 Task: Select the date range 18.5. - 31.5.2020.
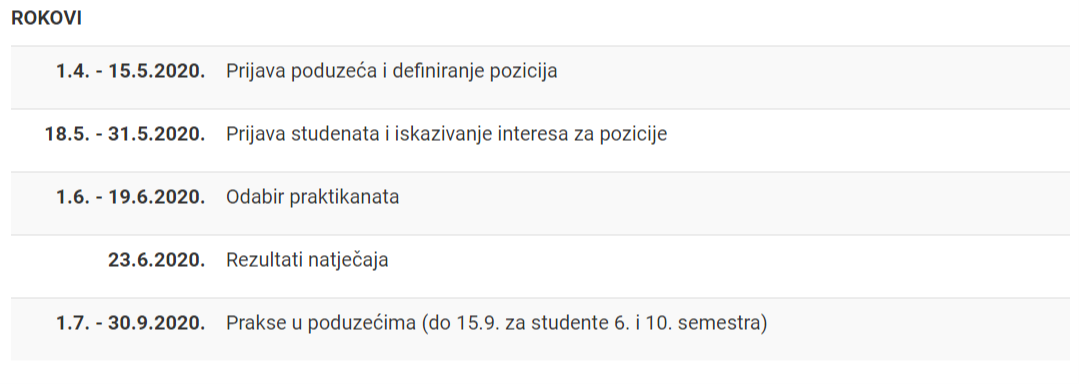coord(125,134)
